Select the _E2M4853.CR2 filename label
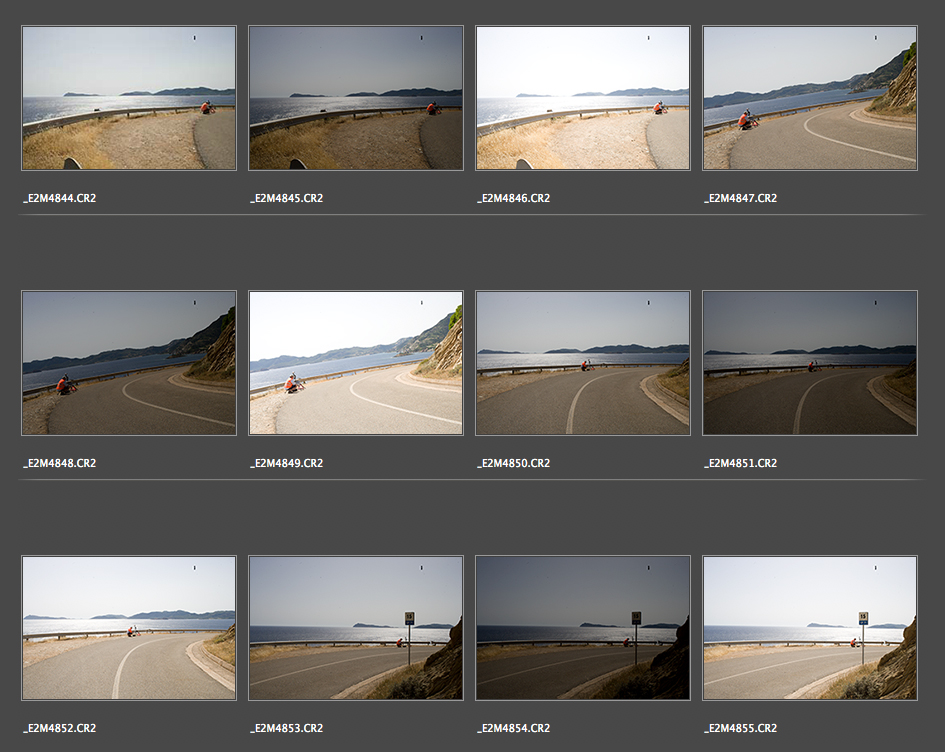945x752 pixels. (287, 728)
